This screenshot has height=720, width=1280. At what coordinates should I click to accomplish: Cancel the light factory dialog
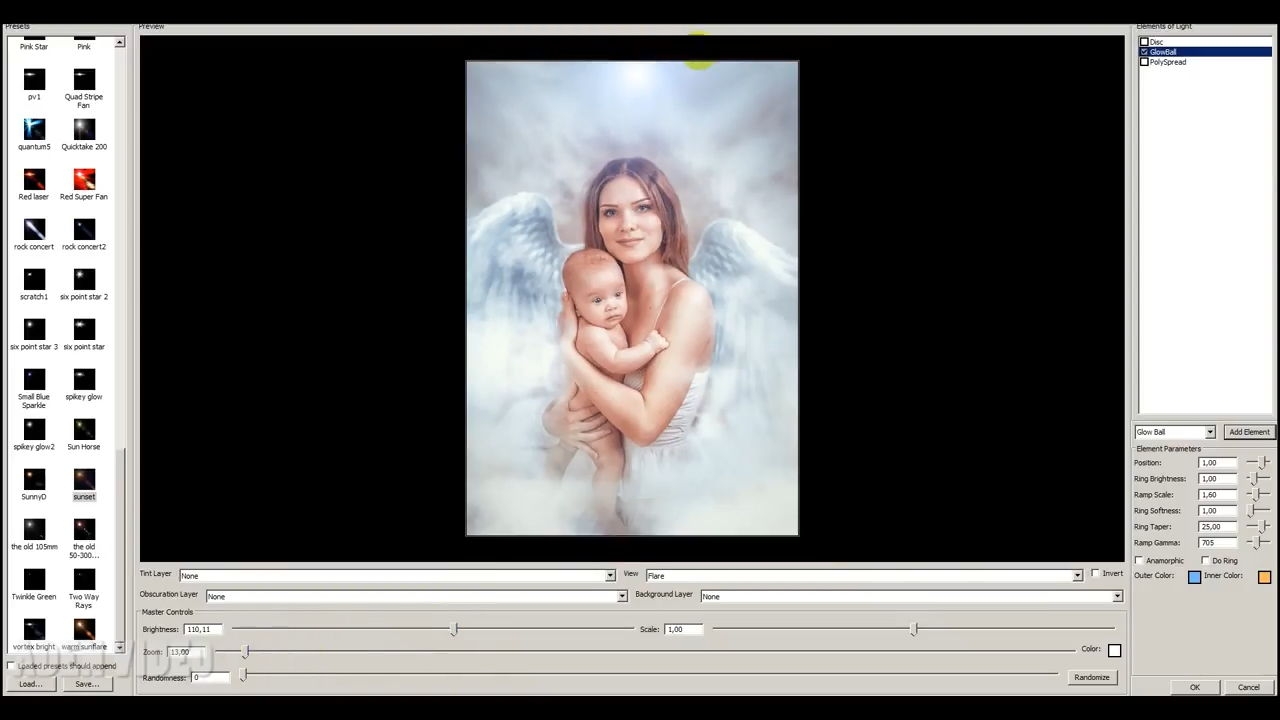(x=1248, y=687)
